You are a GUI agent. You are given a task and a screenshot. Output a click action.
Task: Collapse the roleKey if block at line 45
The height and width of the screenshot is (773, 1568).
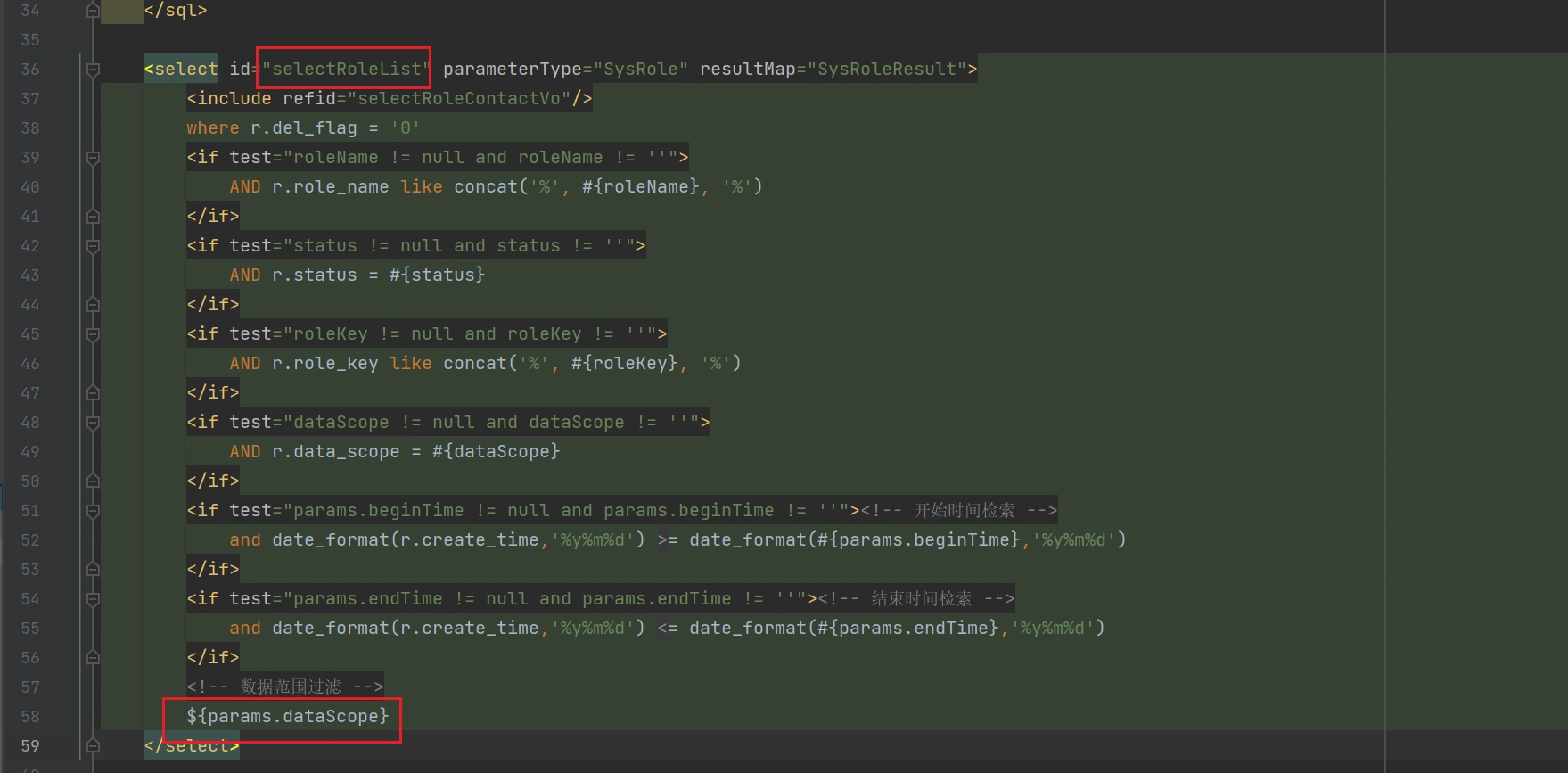coord(93,334)
